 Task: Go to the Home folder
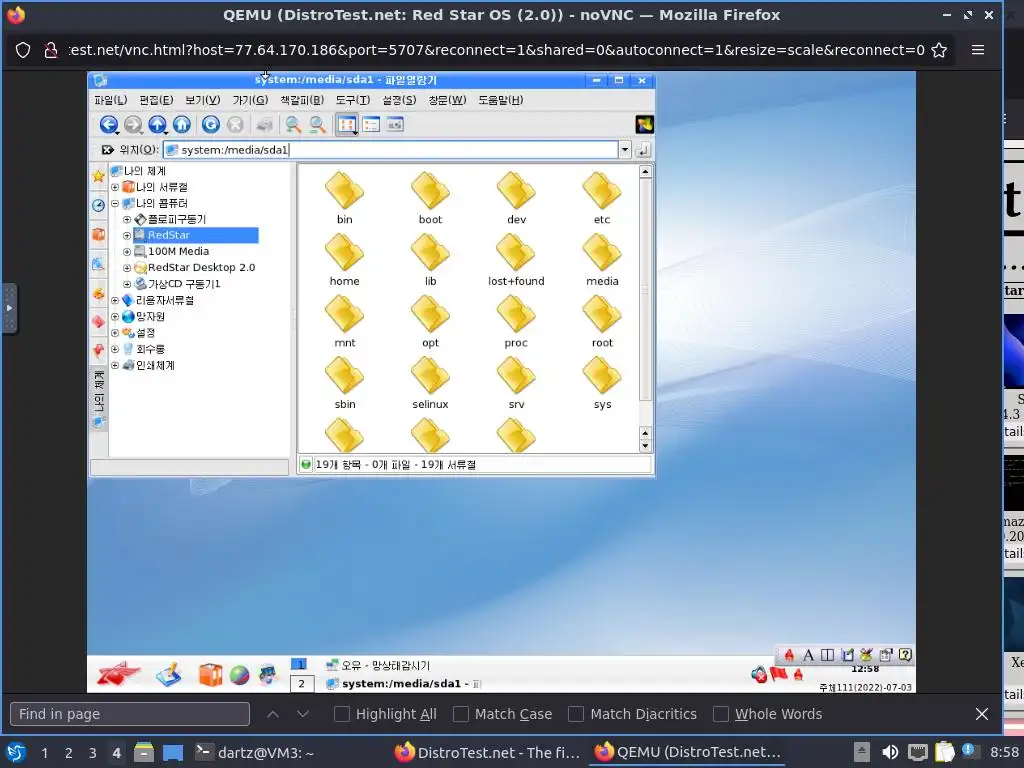(x=182, y=125)
